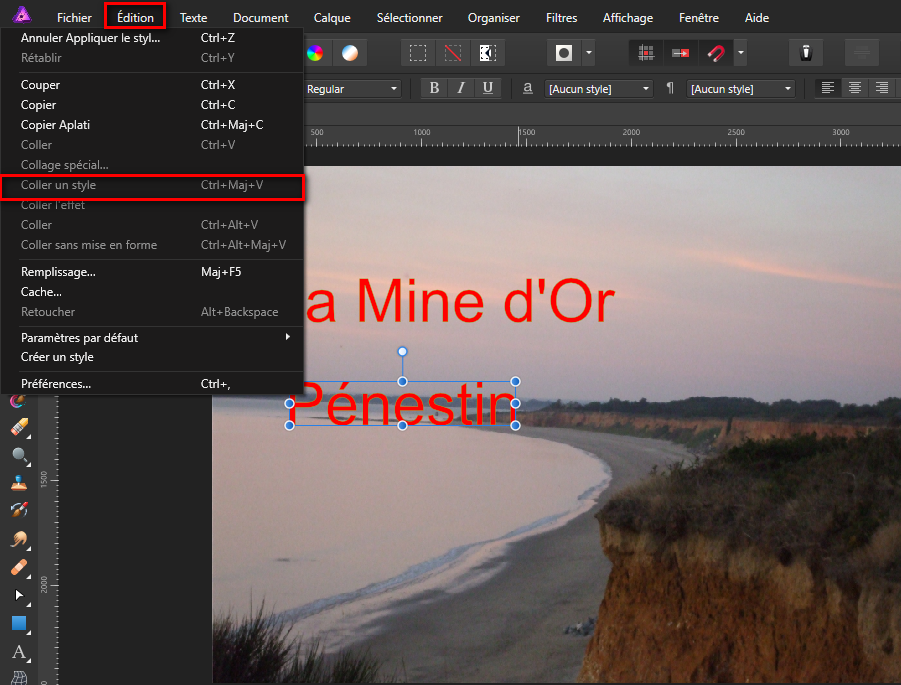This screenshot has width=901, height=685.
Task: Expand Paramètres par défaut submenu
Action: click(x=152, y=338)
